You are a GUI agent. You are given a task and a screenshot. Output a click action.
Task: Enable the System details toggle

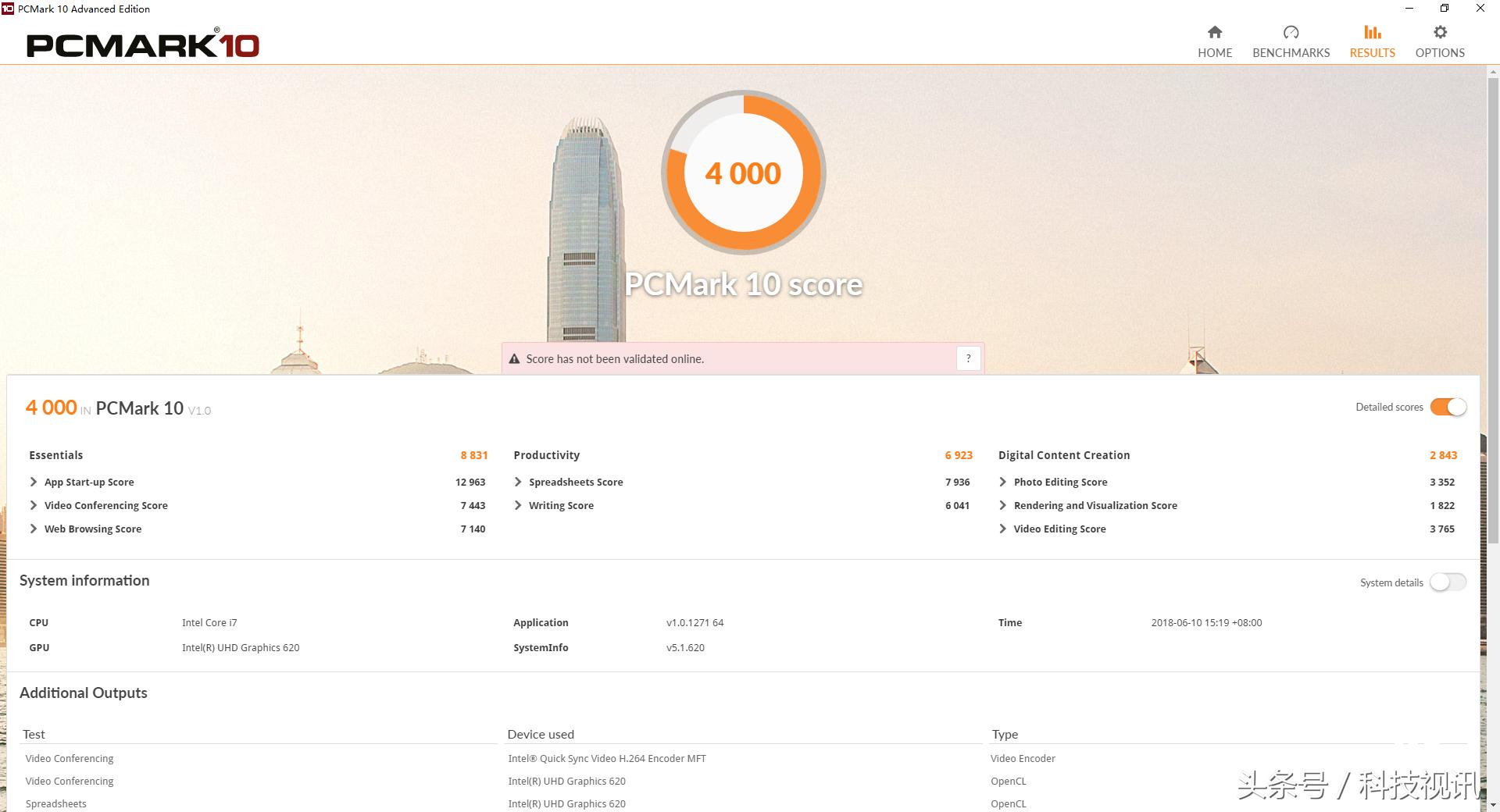(1448, 582)
